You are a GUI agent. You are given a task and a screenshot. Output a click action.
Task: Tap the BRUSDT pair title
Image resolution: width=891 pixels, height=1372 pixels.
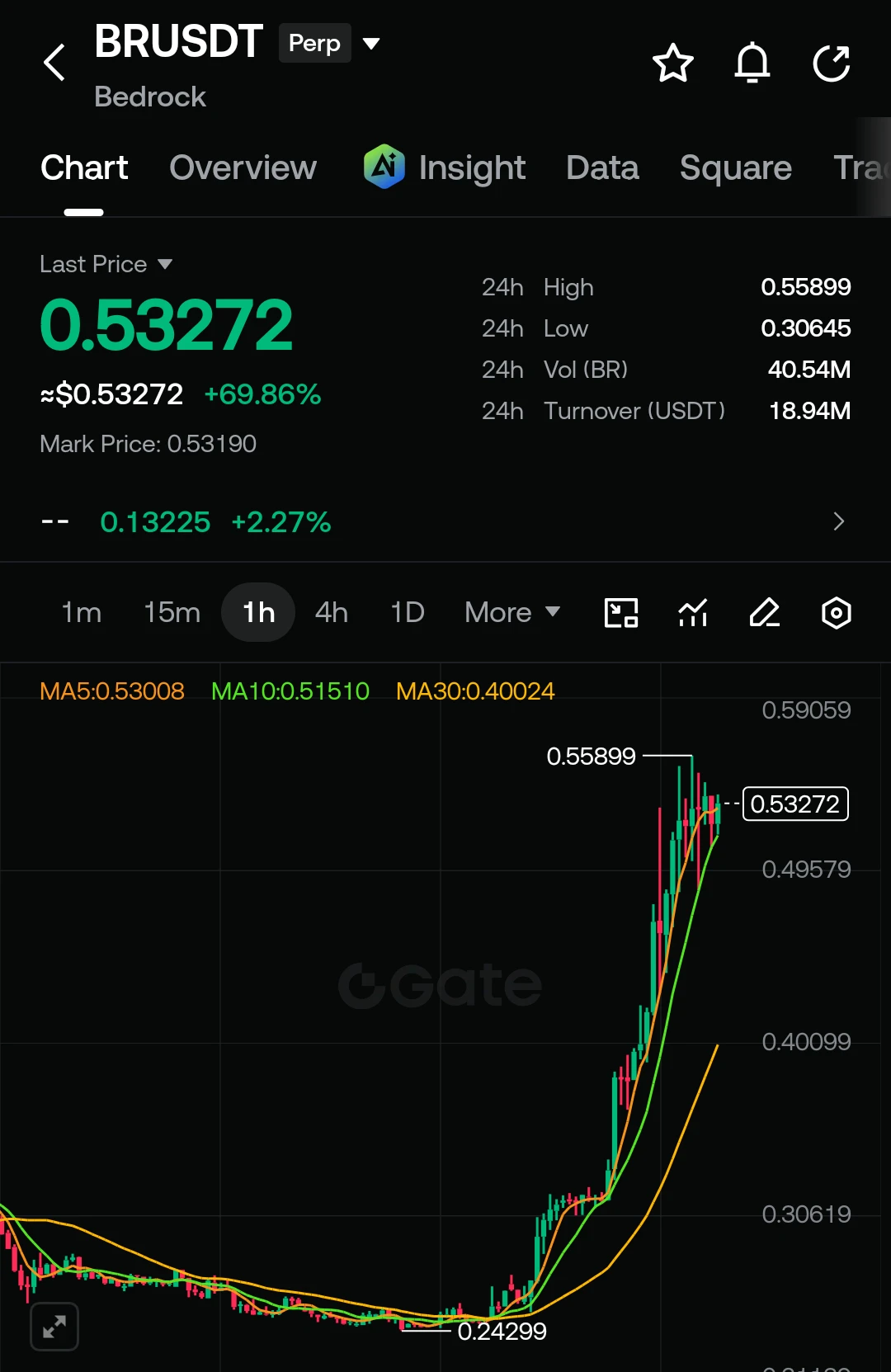point(179,41)
